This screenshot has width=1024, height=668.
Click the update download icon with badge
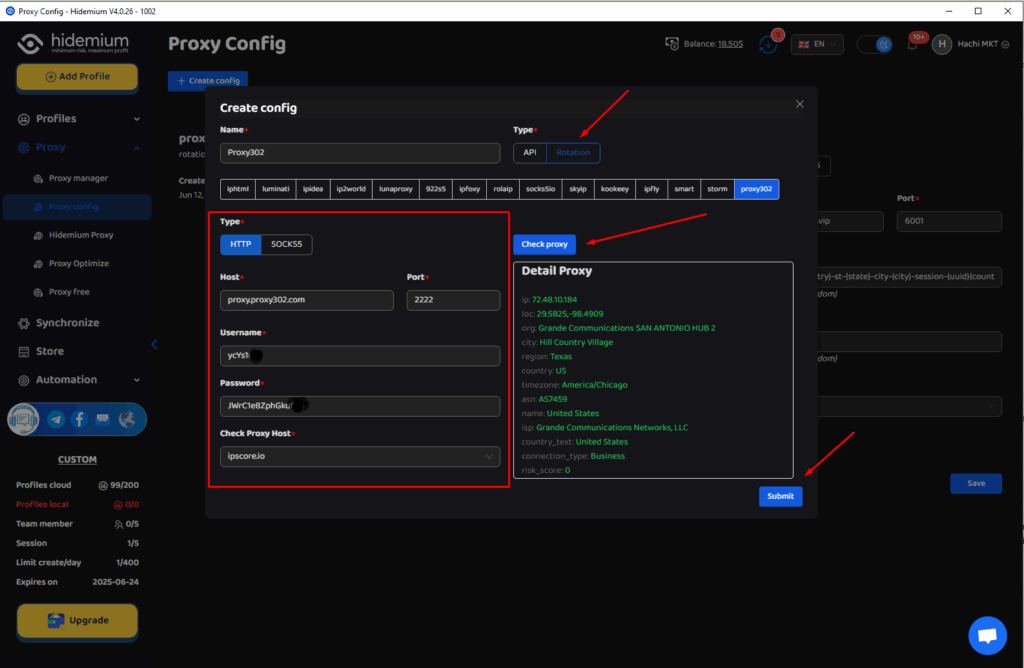769,44
